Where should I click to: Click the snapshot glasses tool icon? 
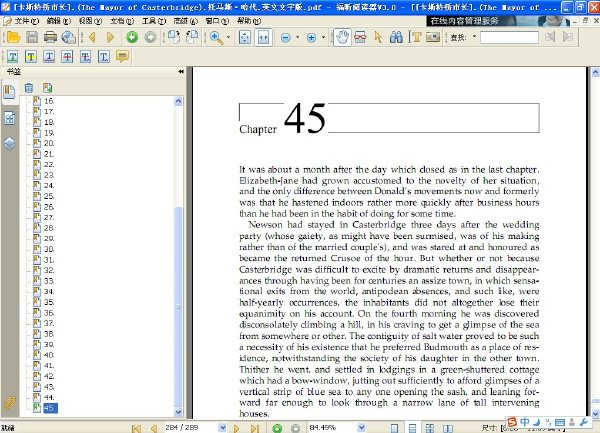point(360,37)
